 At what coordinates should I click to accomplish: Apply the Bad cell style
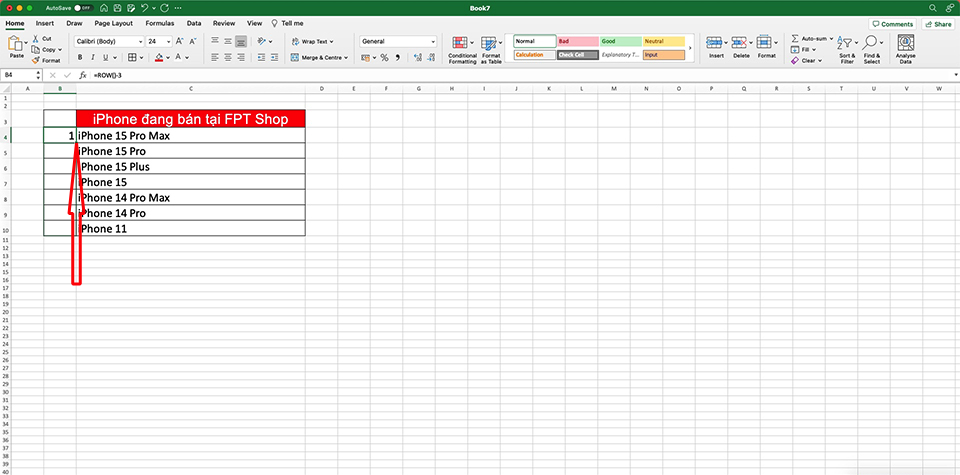click(x=578, y=42)
